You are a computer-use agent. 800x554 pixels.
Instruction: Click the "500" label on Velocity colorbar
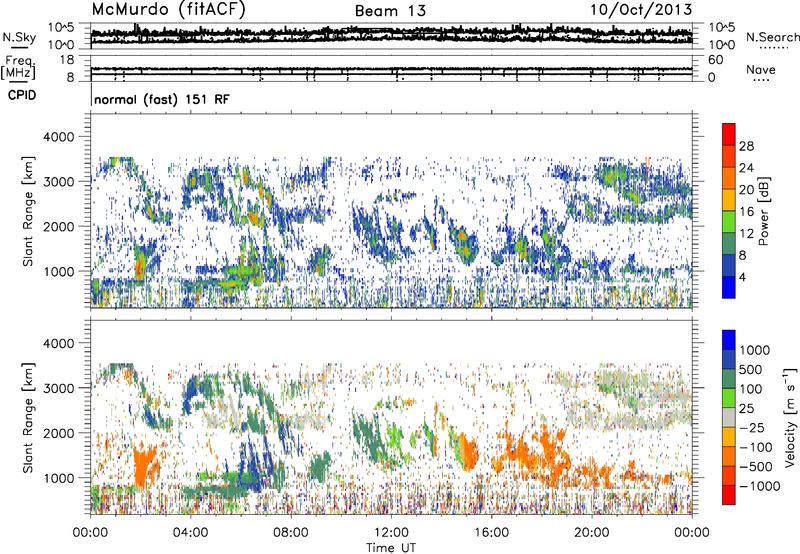751,369
